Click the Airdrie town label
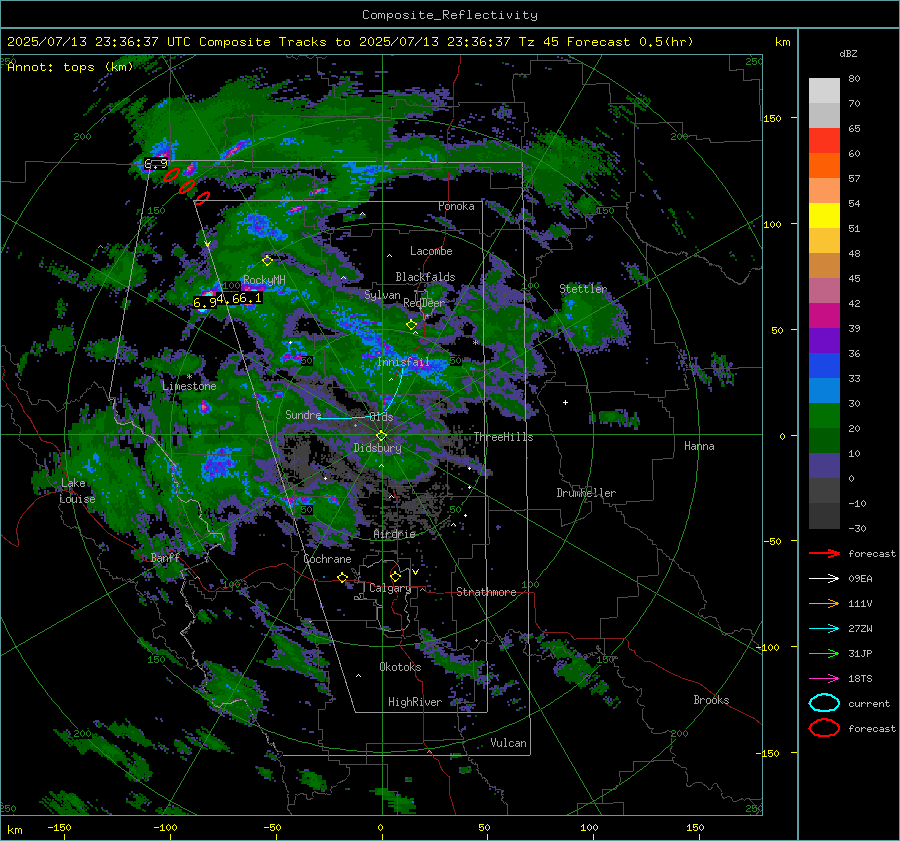 point(394,534)
